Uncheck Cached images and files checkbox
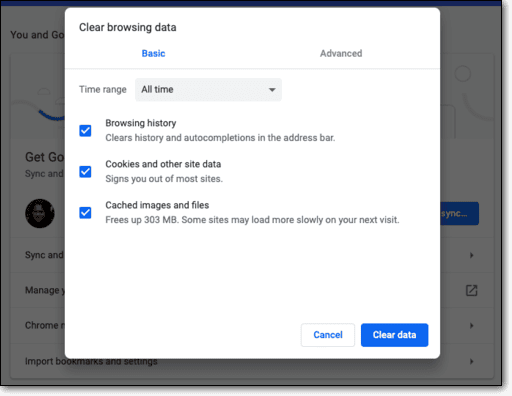The width and height of the screenshot is (512, 396). pyautogui.click(x=85, y=213)
